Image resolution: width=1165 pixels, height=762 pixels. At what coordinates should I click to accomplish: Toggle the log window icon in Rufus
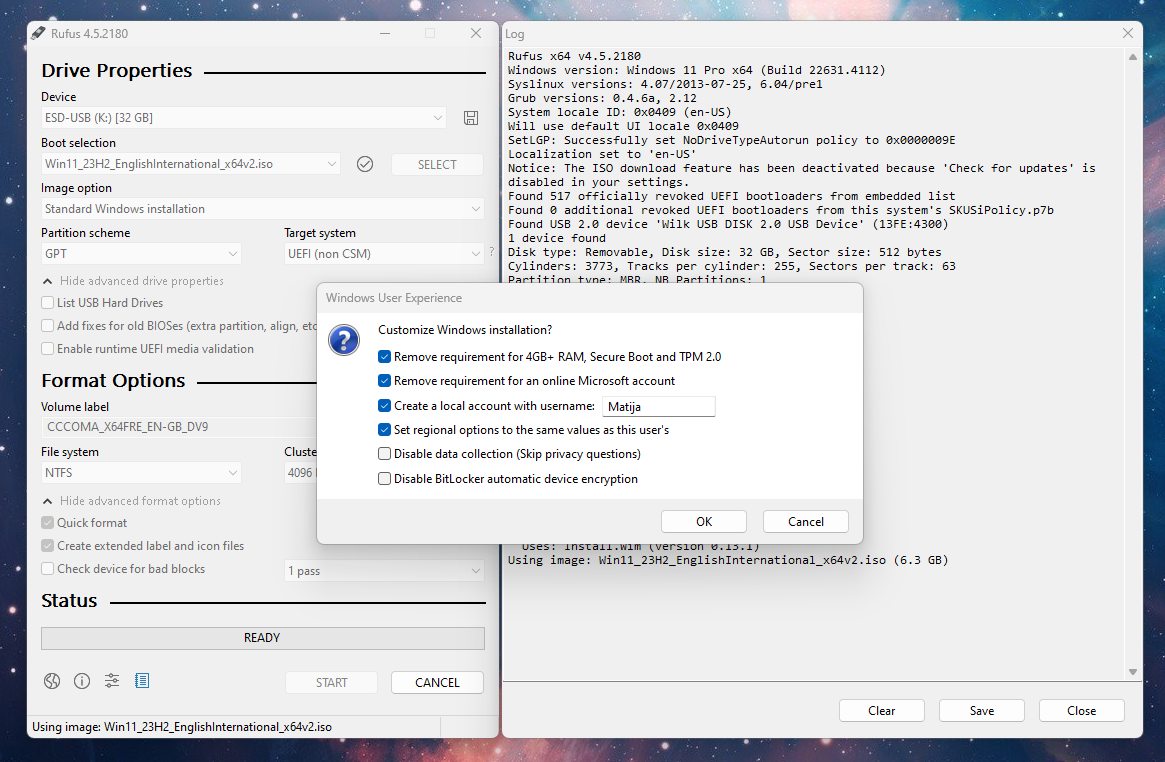(142, 680)
